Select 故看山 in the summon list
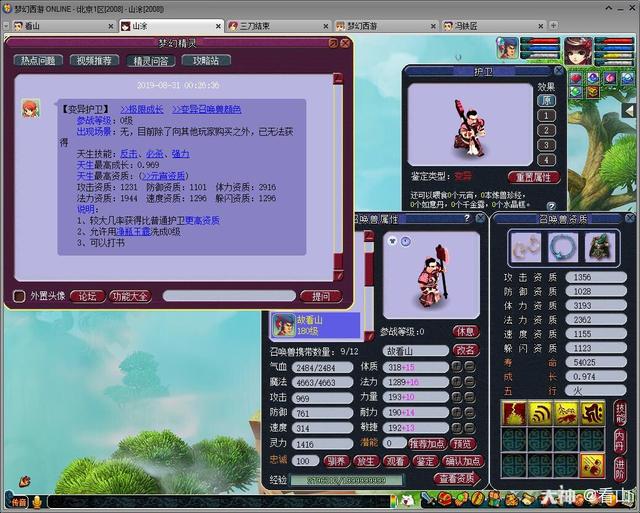This screenshot has height=513, width=640. coord(315,325)
